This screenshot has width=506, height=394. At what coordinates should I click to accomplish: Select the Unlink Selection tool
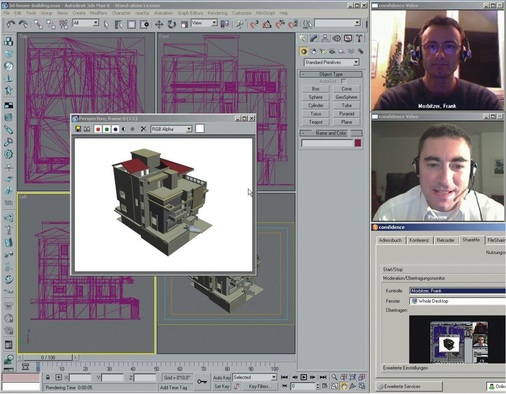pos(51,24)
